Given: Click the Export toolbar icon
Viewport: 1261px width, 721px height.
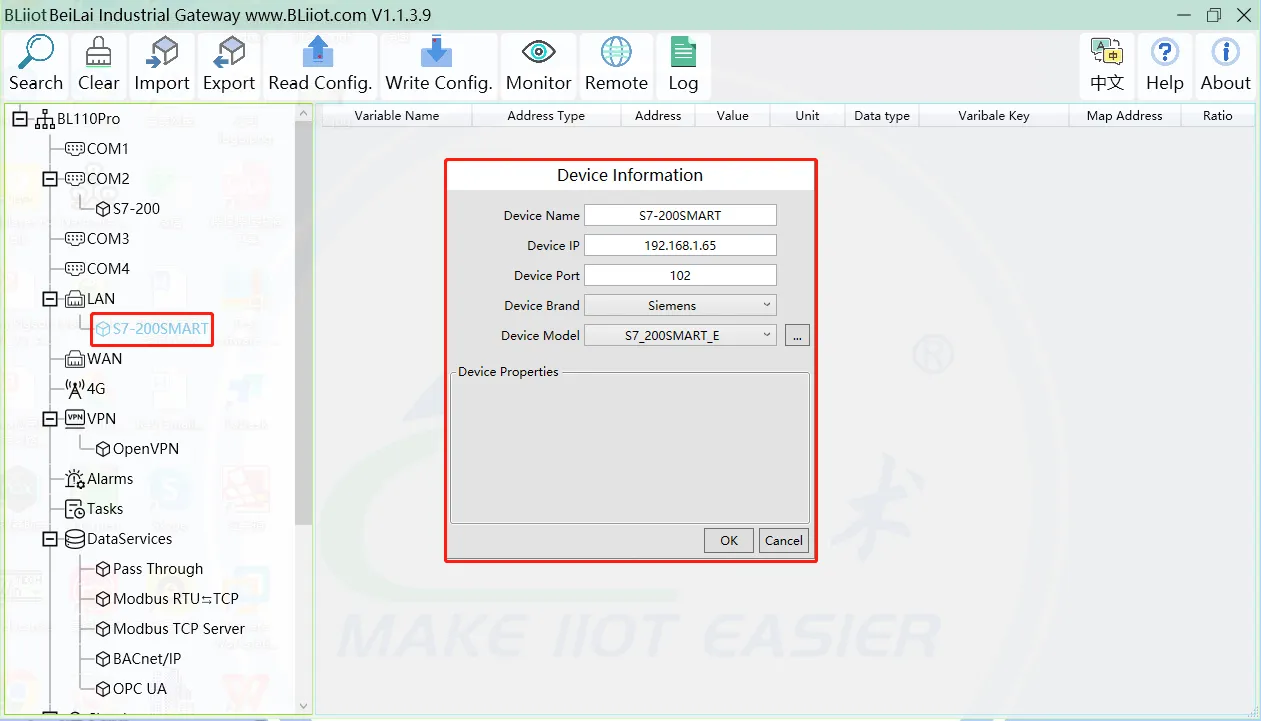Looking at the screenshot, I should [x=229, y=52].
